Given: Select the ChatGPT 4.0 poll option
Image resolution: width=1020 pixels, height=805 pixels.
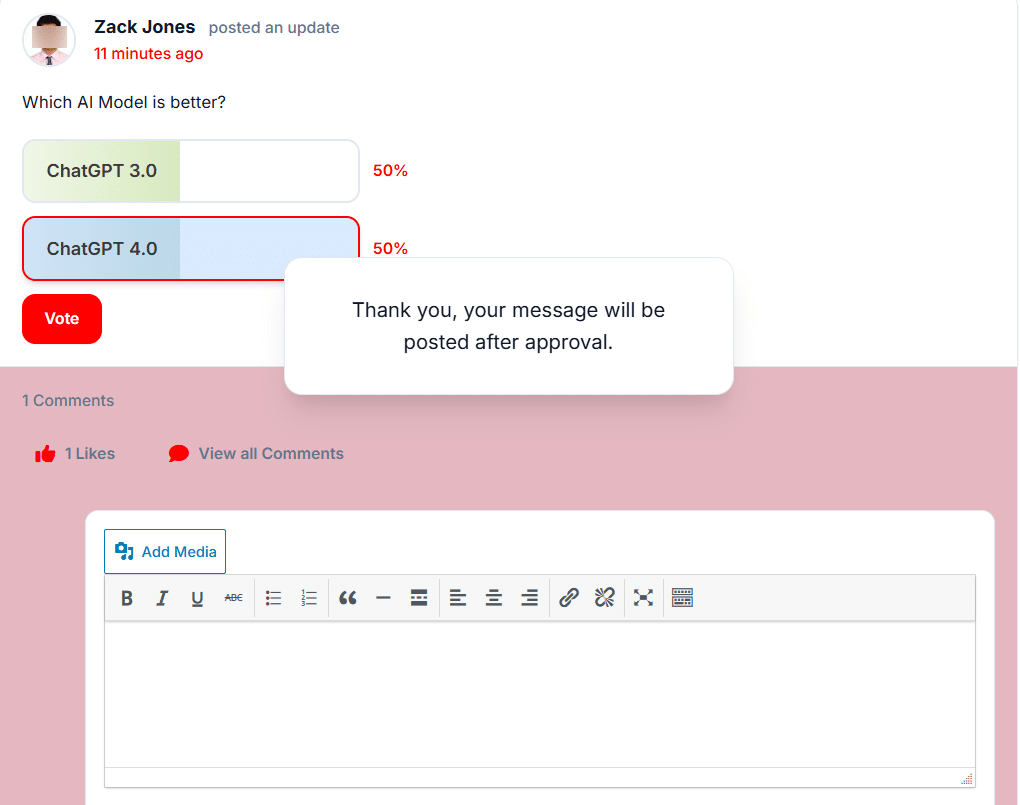Looking at the screenshot, I should point(191,249).
